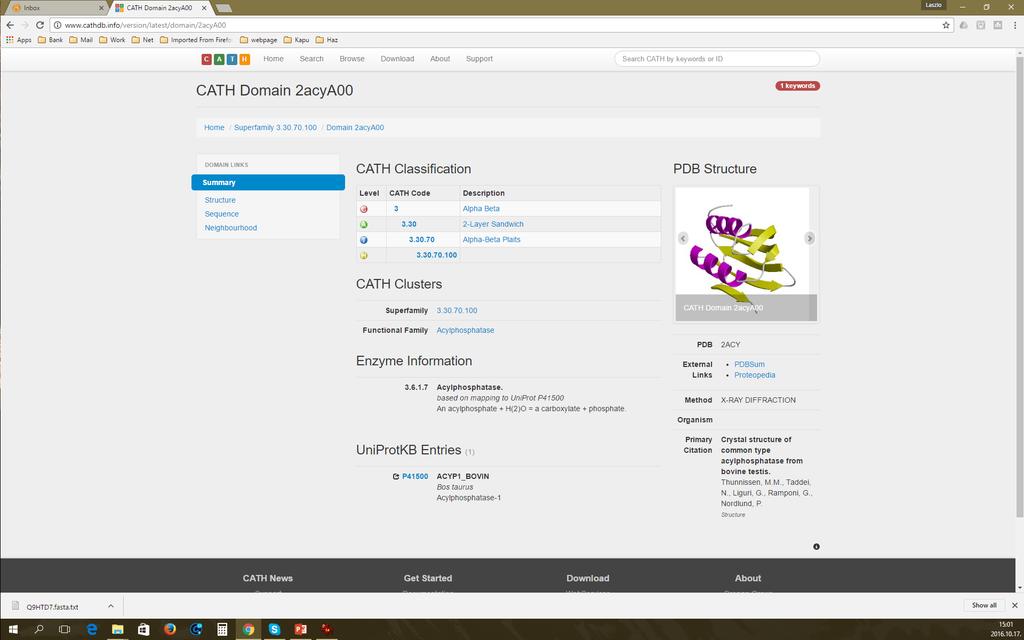This screenshot has width=1024, height=640.
Task: Click the Windows Store taskbar icon
Action: (x=144, y=630)
